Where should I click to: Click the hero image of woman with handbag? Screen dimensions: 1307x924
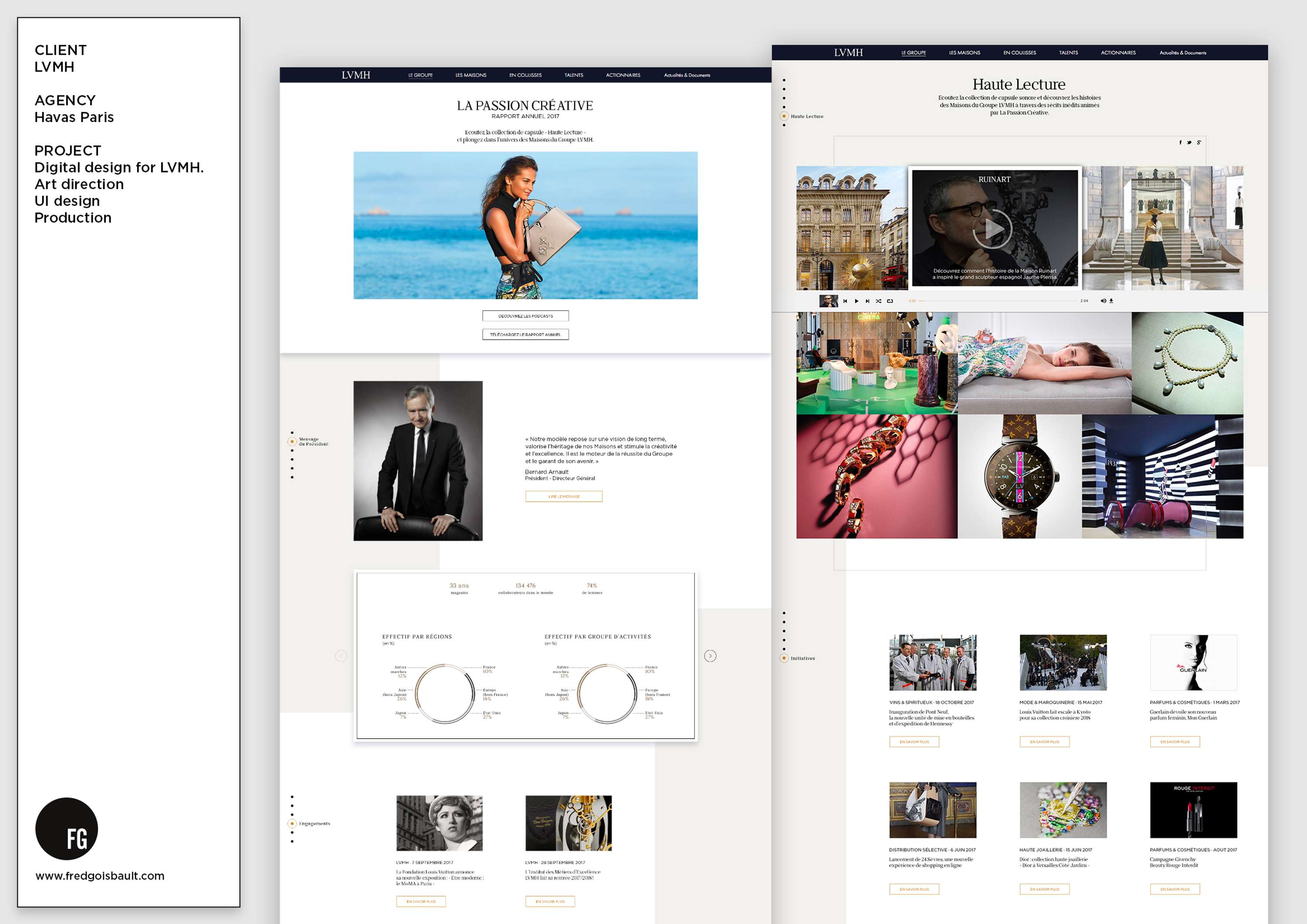(525, 226)
